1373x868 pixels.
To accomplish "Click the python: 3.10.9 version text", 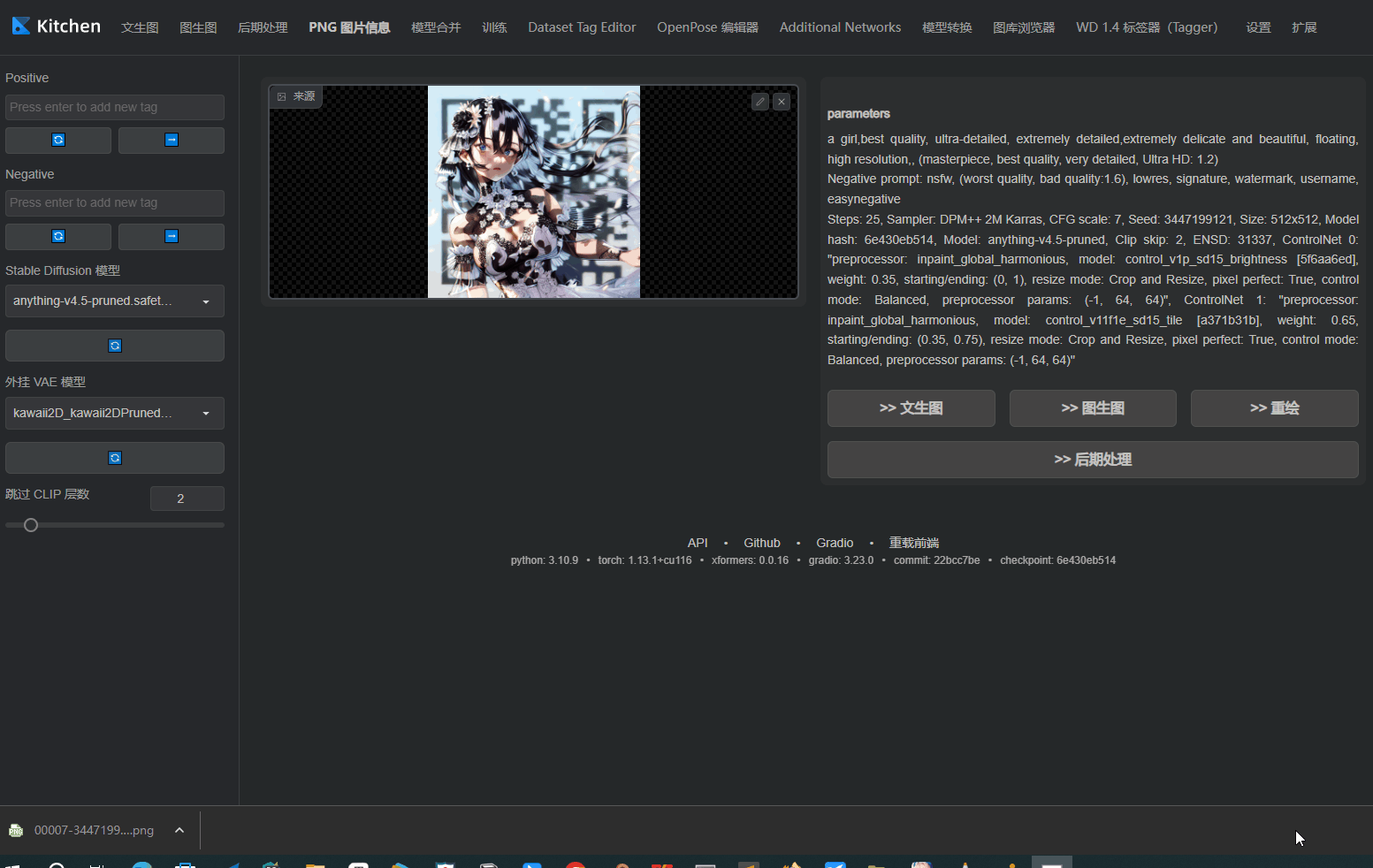I will point(545,560).
